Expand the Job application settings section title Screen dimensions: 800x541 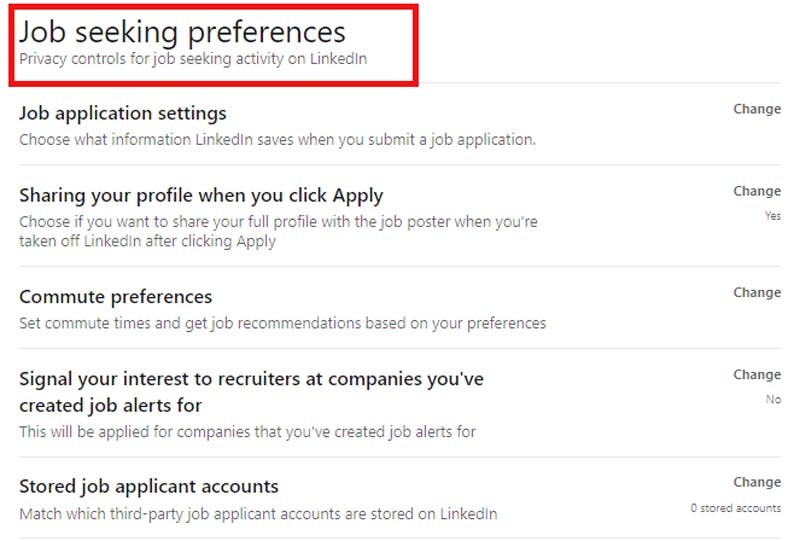[123, 113]
